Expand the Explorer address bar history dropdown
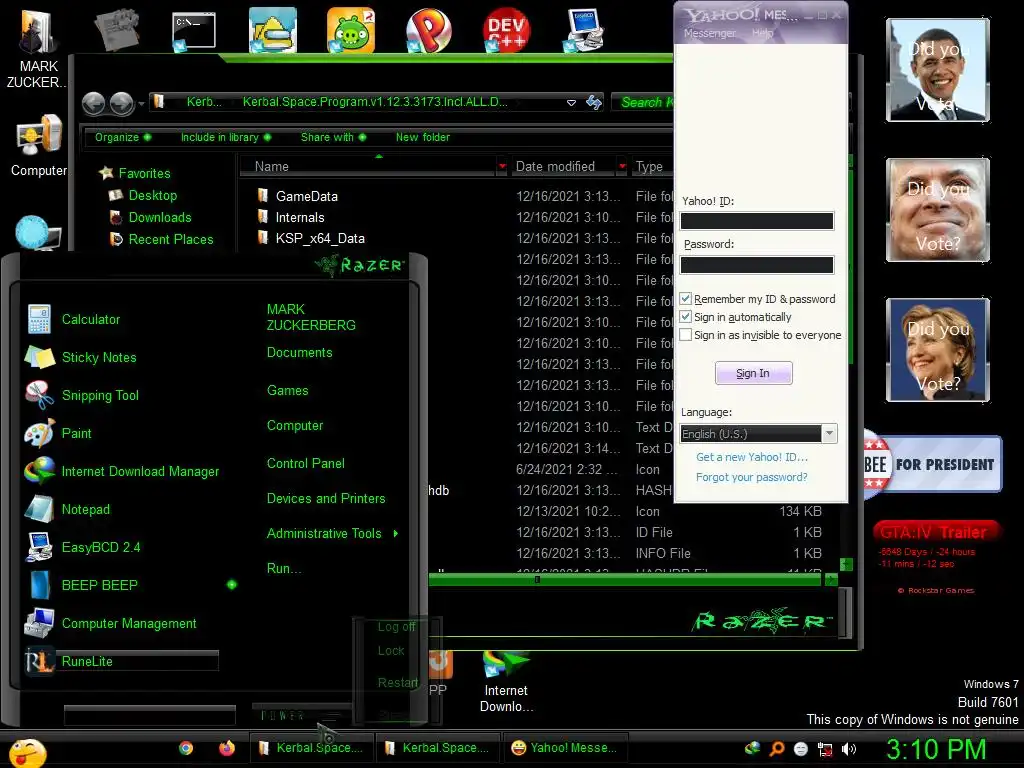 click(571, 103)
